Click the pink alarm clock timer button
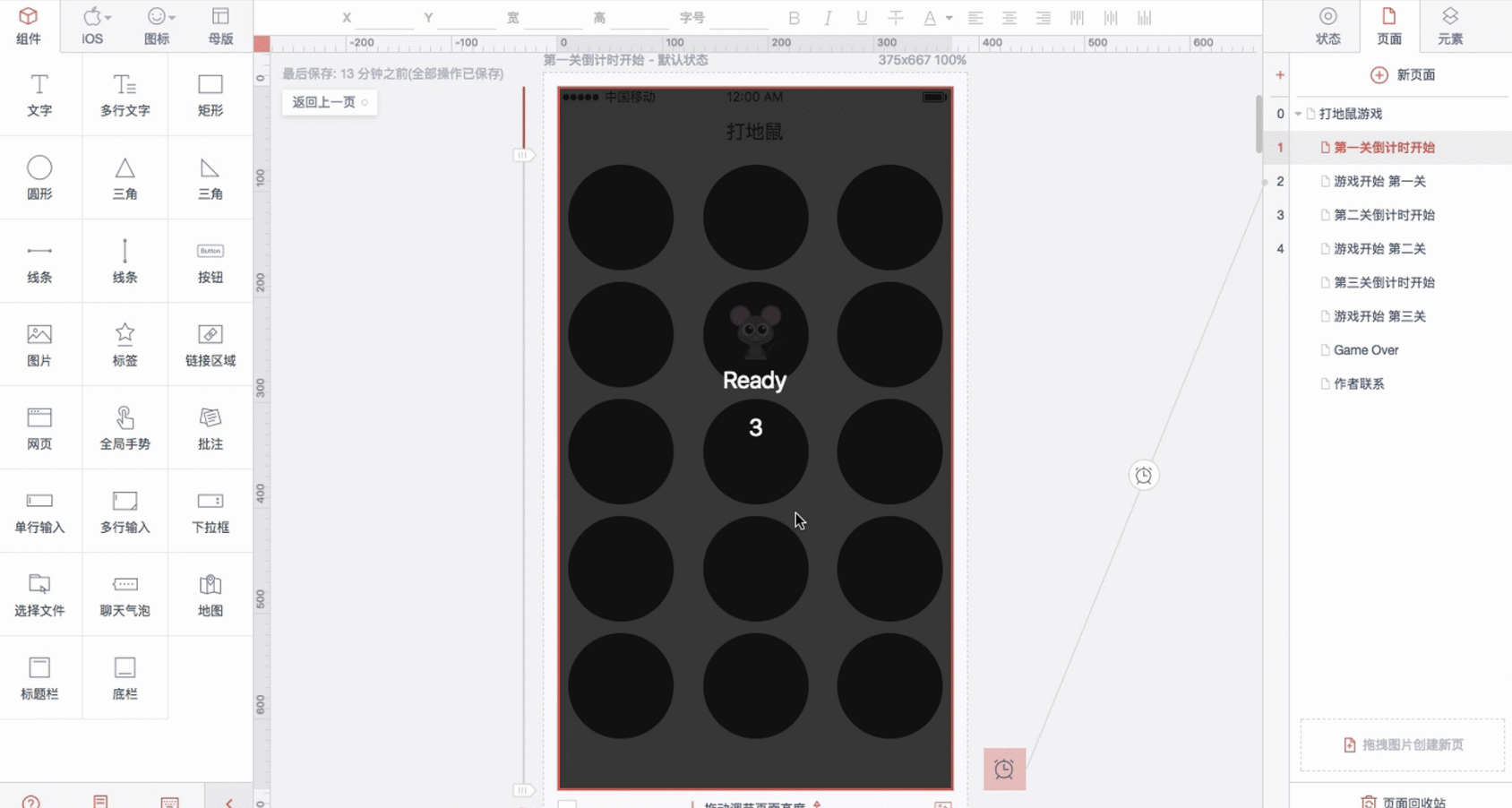This screenshot has width=1512, height=808. (x=1004, y=769)
